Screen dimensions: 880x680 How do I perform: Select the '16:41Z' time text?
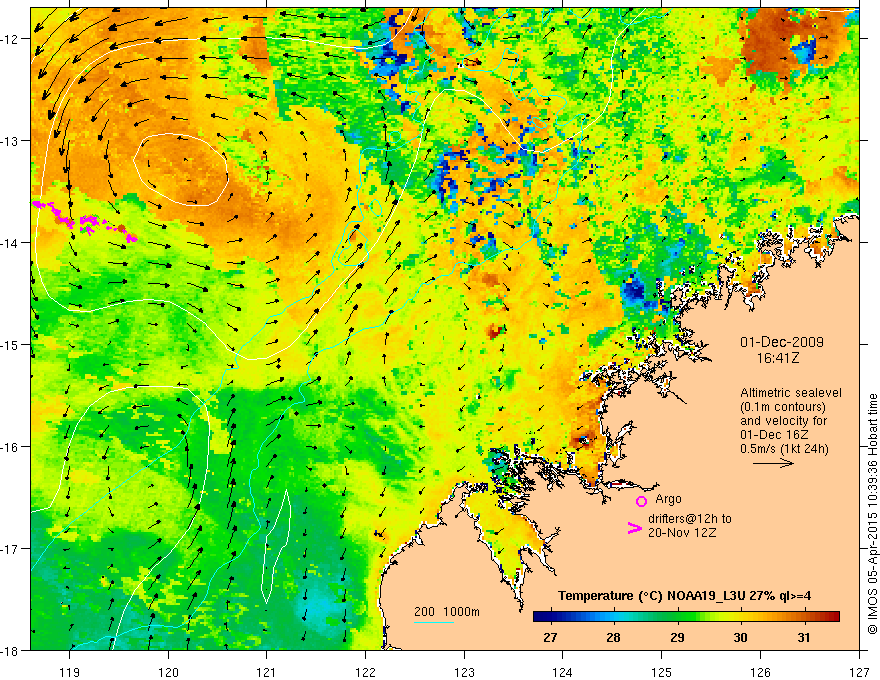pos(777,358)
